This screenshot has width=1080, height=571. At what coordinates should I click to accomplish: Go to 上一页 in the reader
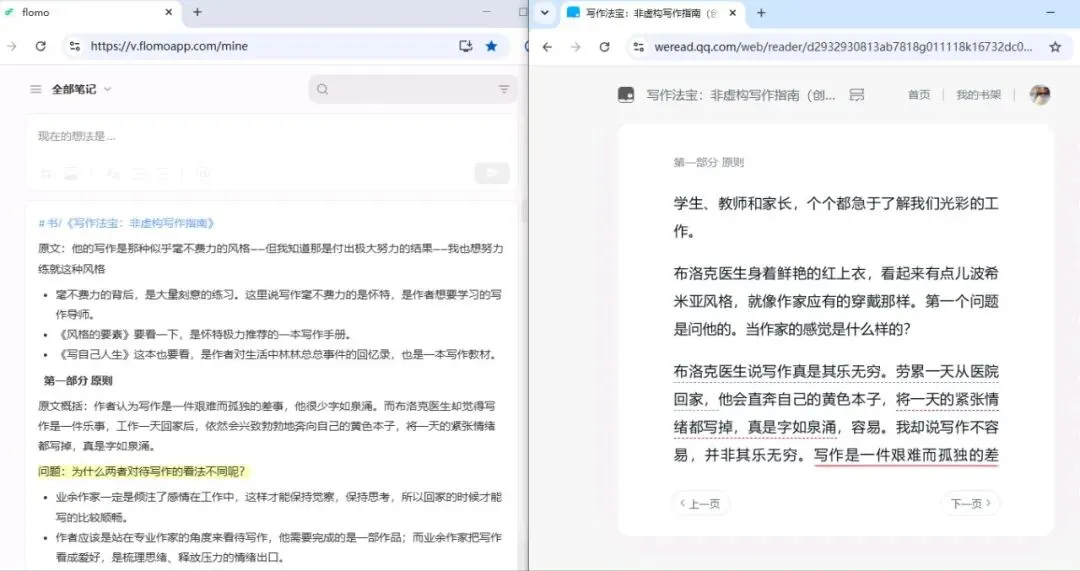[700, 503]
